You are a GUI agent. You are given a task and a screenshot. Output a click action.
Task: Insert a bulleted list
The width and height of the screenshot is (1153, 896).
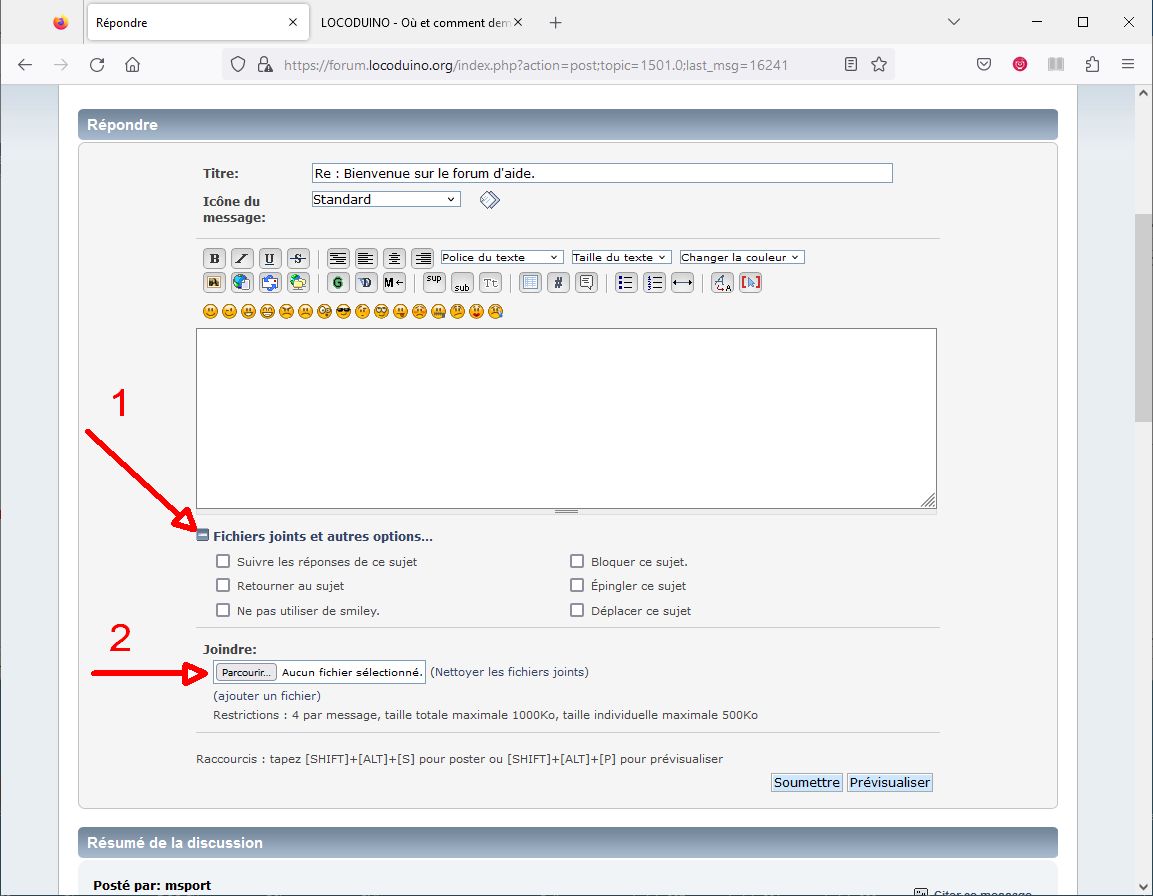(x=626, y=282)
